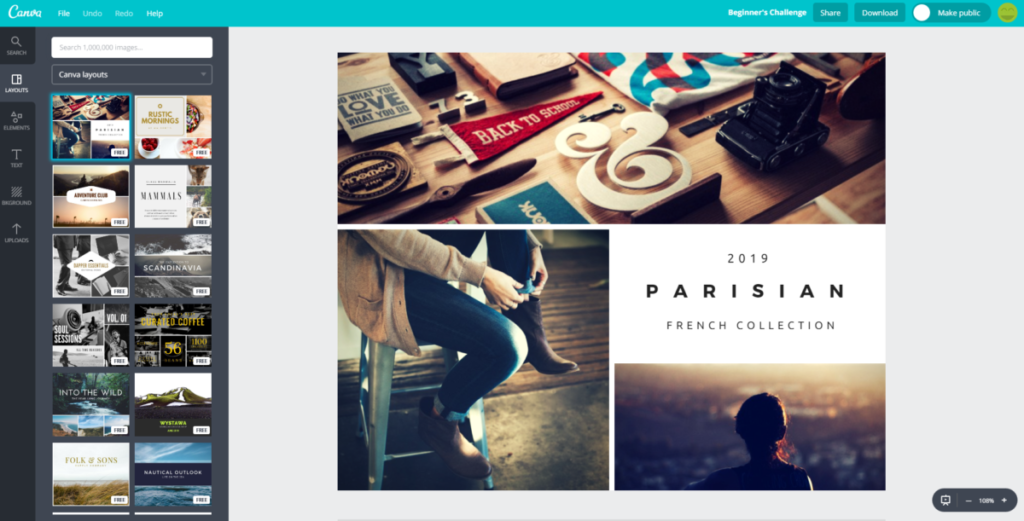Zoom out with the minus icon
1024x521 pixels.
[968, 501]
